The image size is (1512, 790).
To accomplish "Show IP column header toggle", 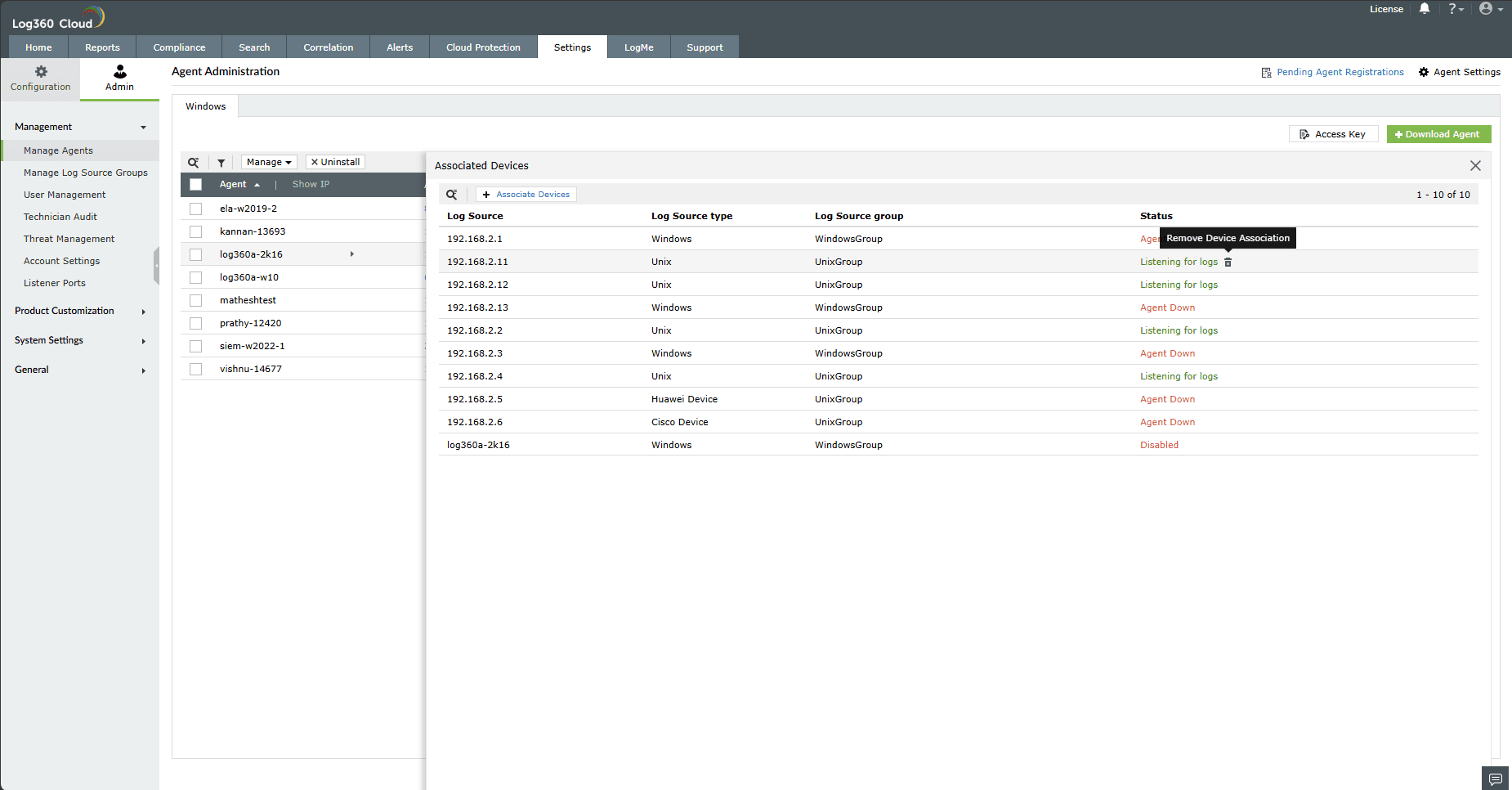I will [311, 185].
